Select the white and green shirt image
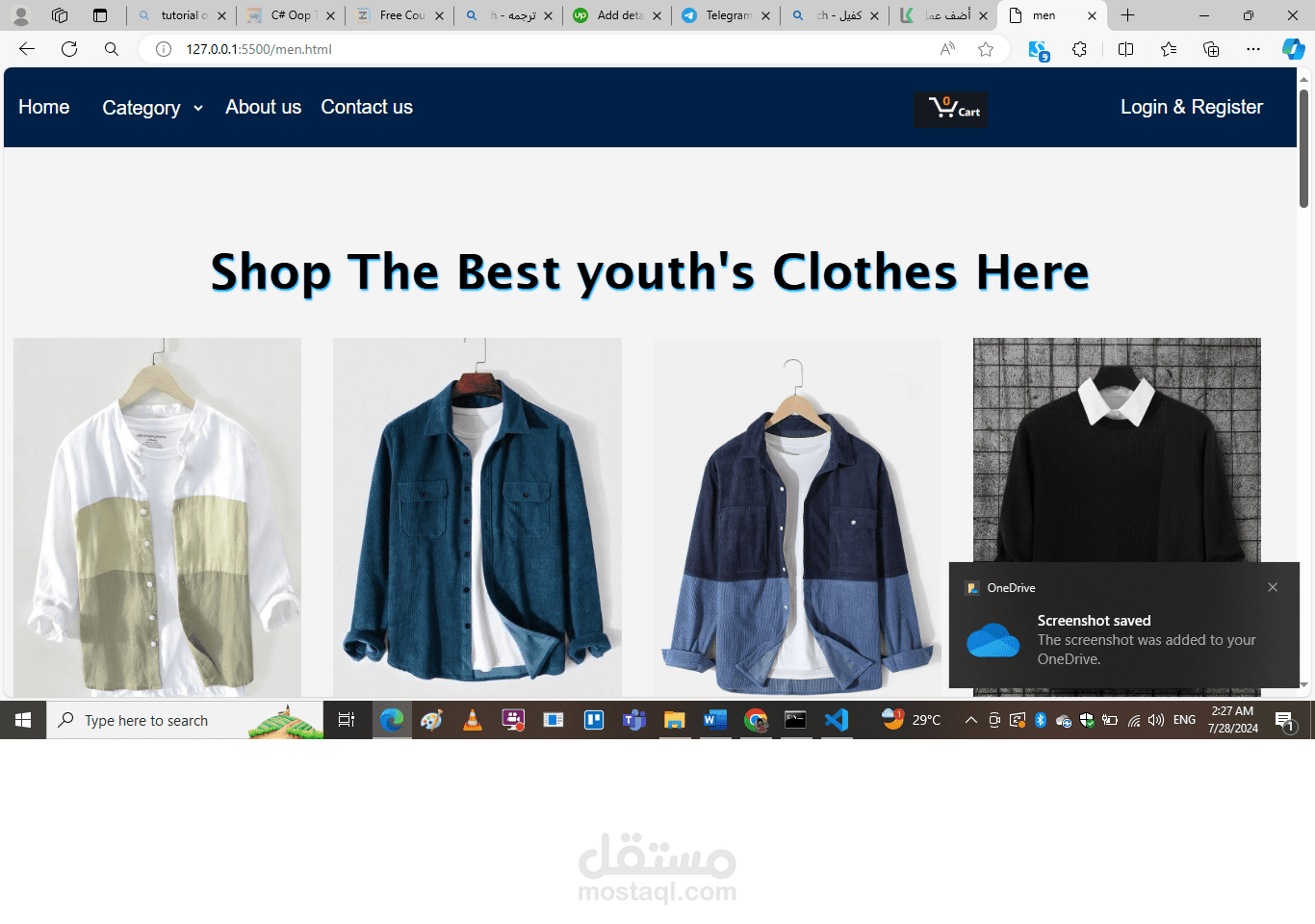This screenshot has height=924, width=1315. coord(158,517)
